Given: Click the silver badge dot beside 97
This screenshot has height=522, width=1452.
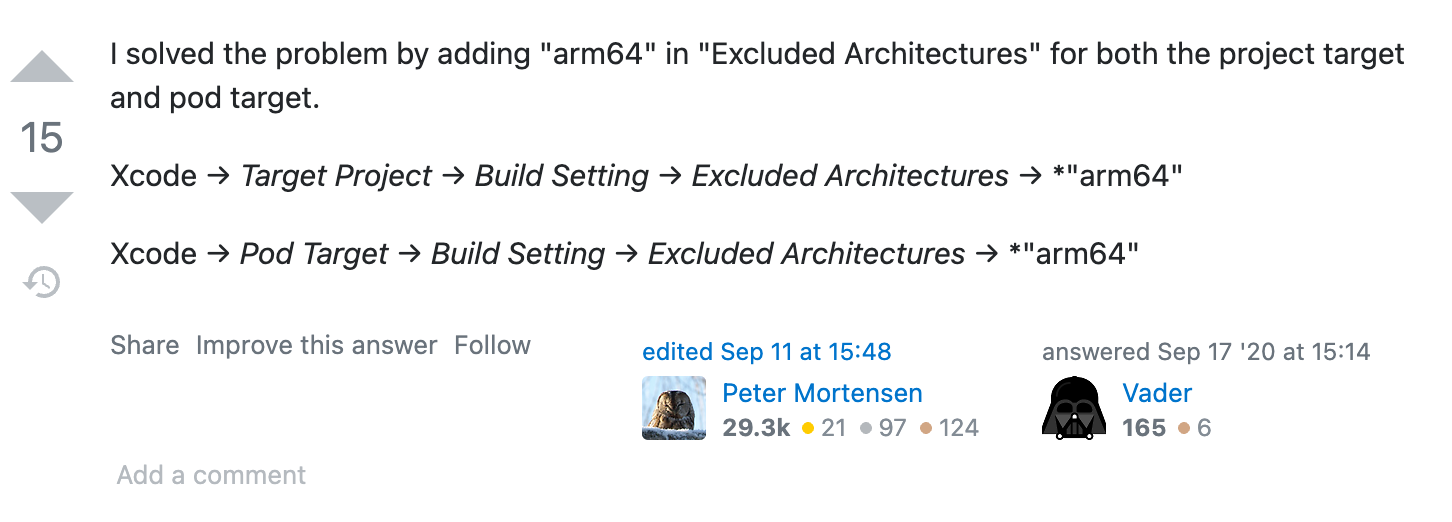Looking at the screenshot, I should 866,429.
